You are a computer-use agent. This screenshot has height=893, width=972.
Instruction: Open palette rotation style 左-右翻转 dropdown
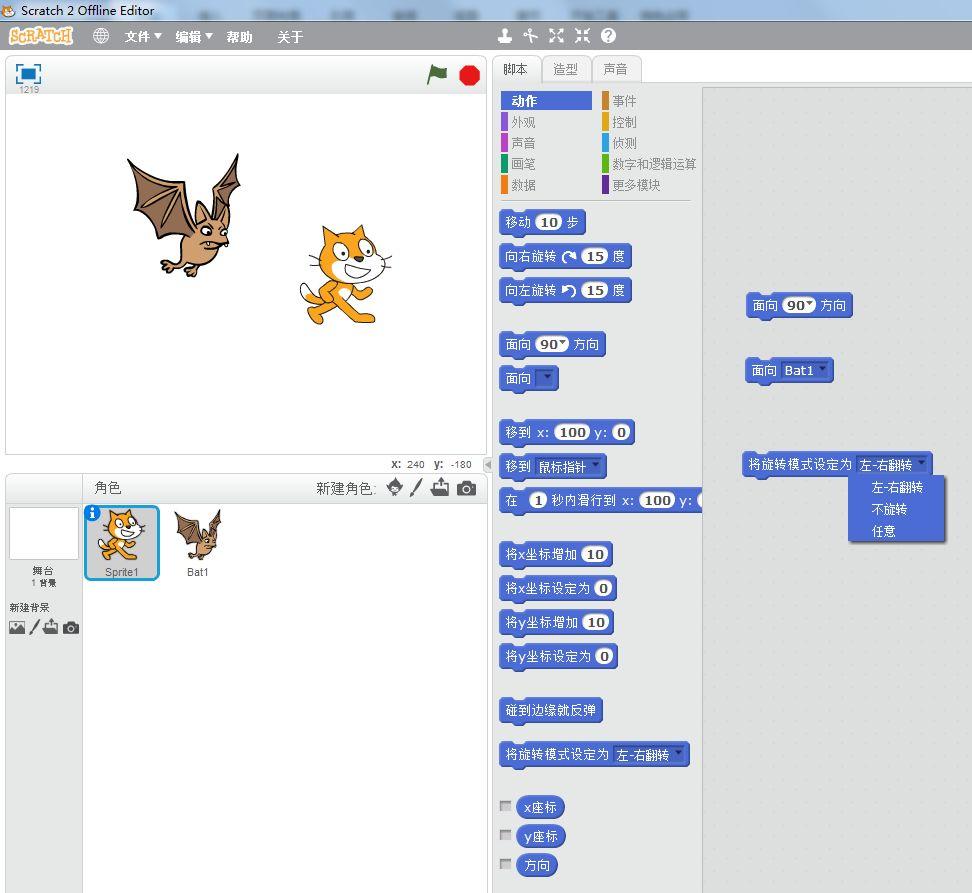(679, 753)
